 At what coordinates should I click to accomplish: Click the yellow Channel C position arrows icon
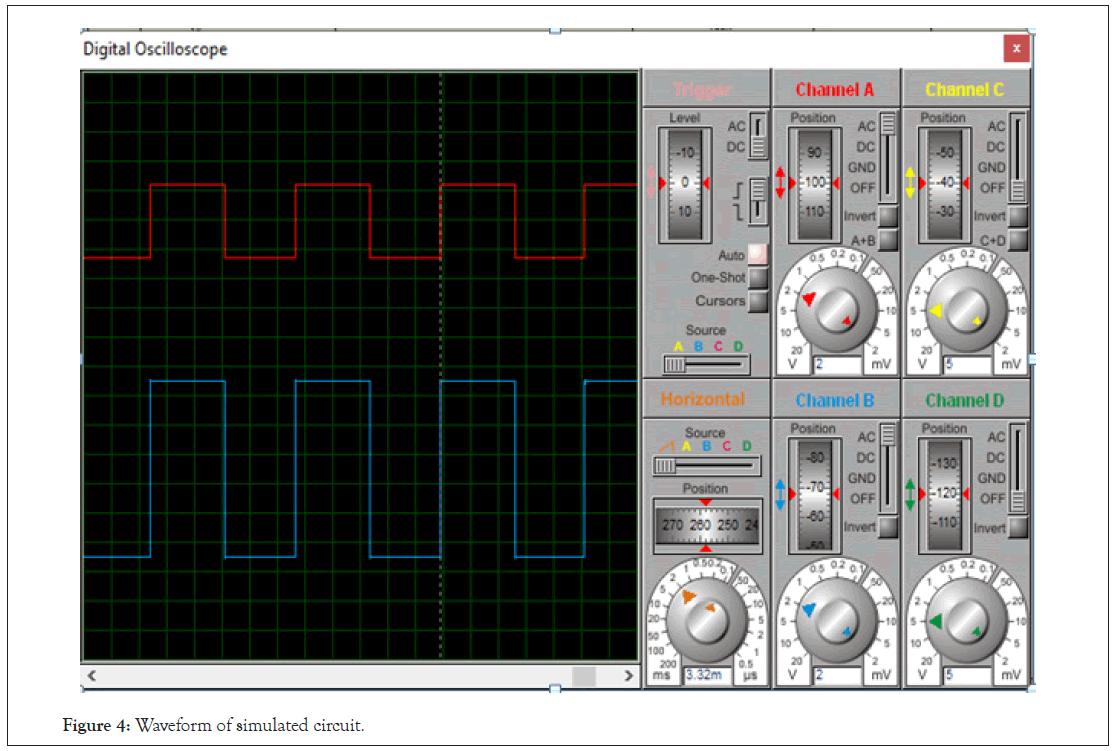pos(910,182)
